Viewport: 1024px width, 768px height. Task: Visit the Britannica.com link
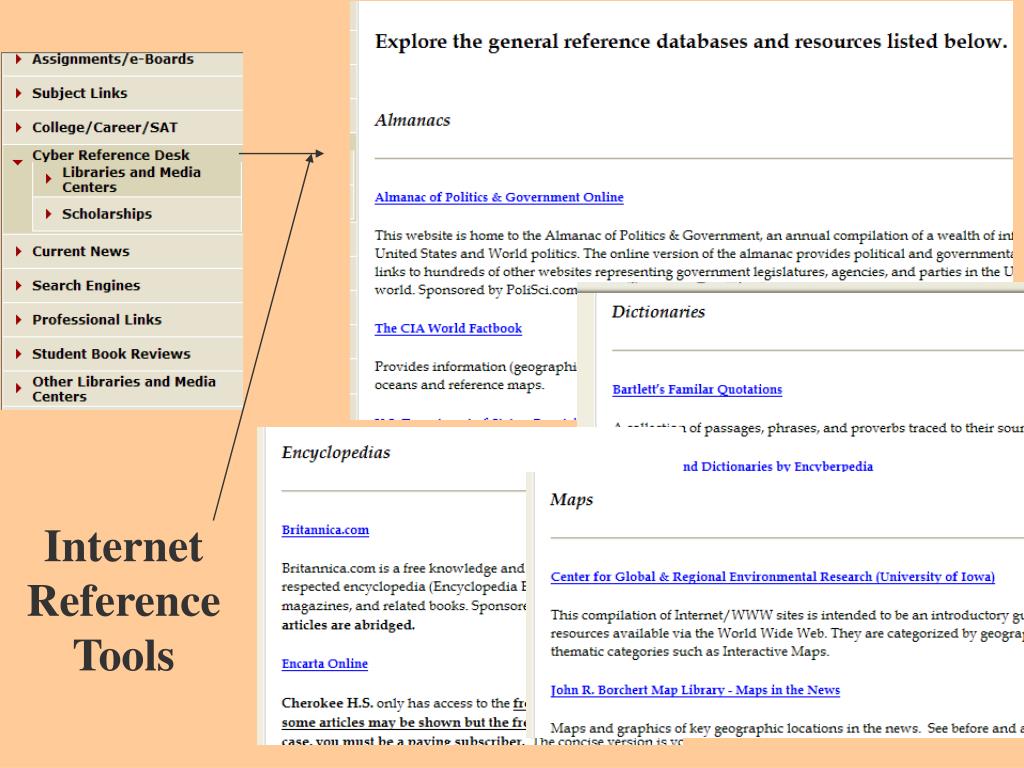click(325, 530)
